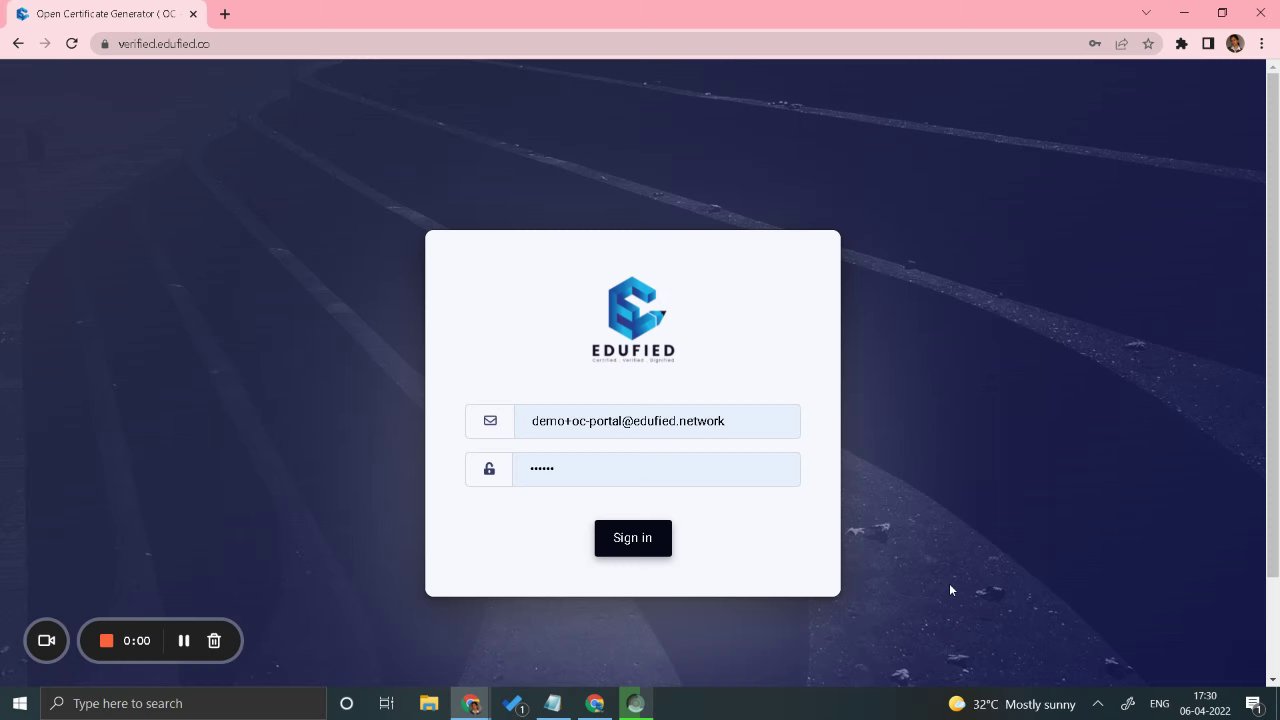This screenshot has height=720, width=1280.
Task: Open the tab search dropdown chevron
Action: click(x=1146, y=13)
